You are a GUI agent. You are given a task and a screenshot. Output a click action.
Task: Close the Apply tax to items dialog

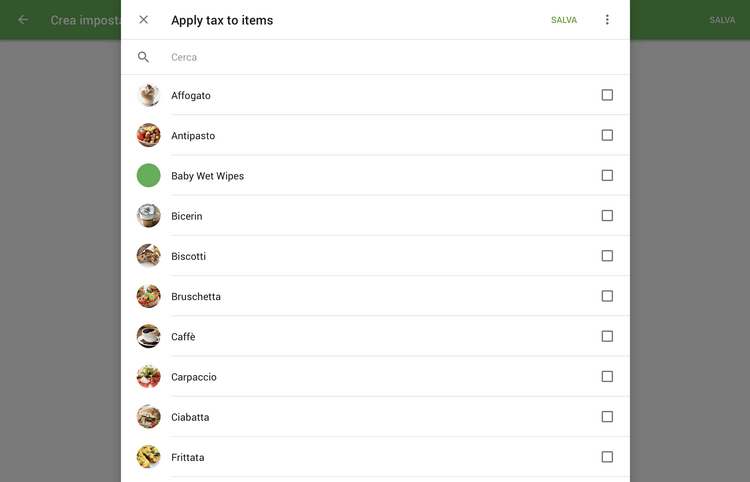point(144,20)
